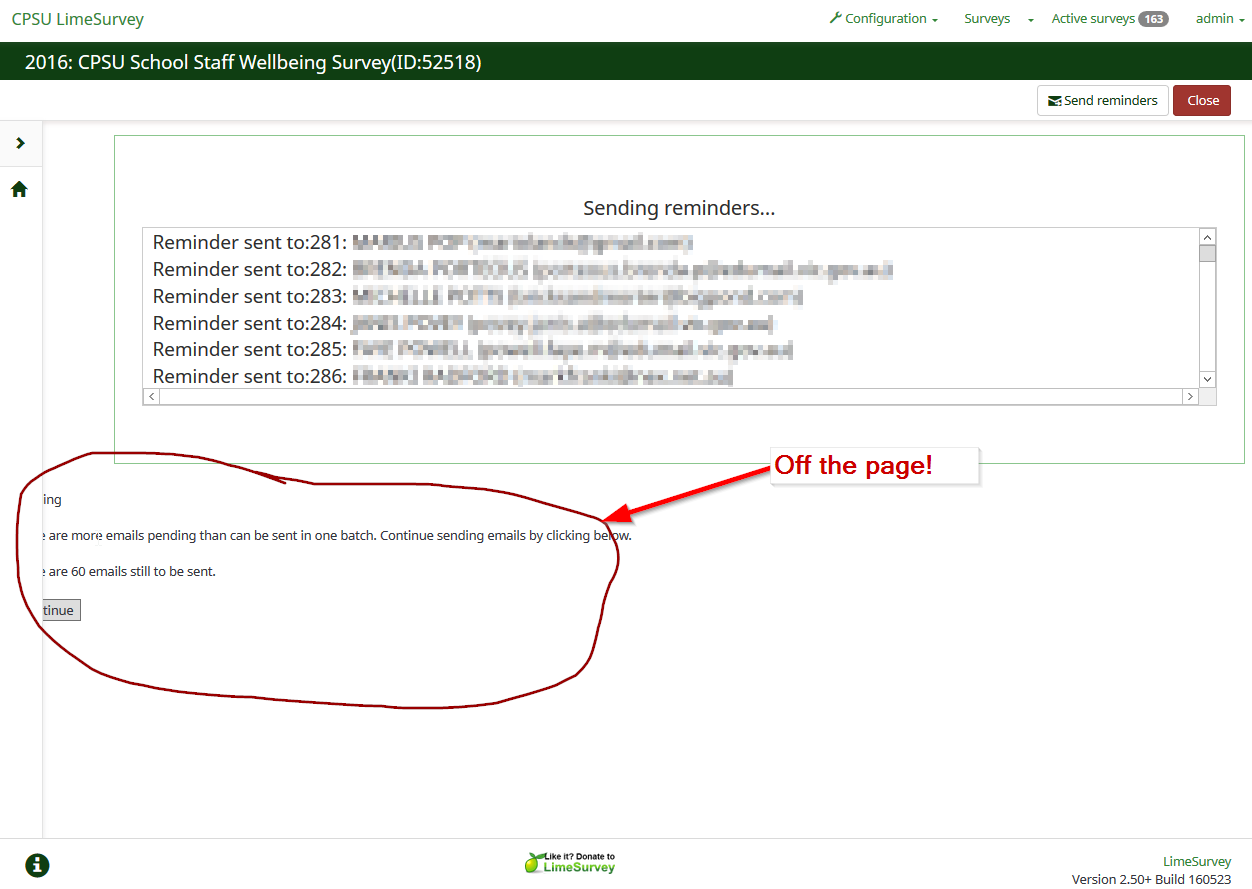Click the CPSU LimeSurvey brand link
This screenshot has width=1252, height=889.
[x=78, y=19]
